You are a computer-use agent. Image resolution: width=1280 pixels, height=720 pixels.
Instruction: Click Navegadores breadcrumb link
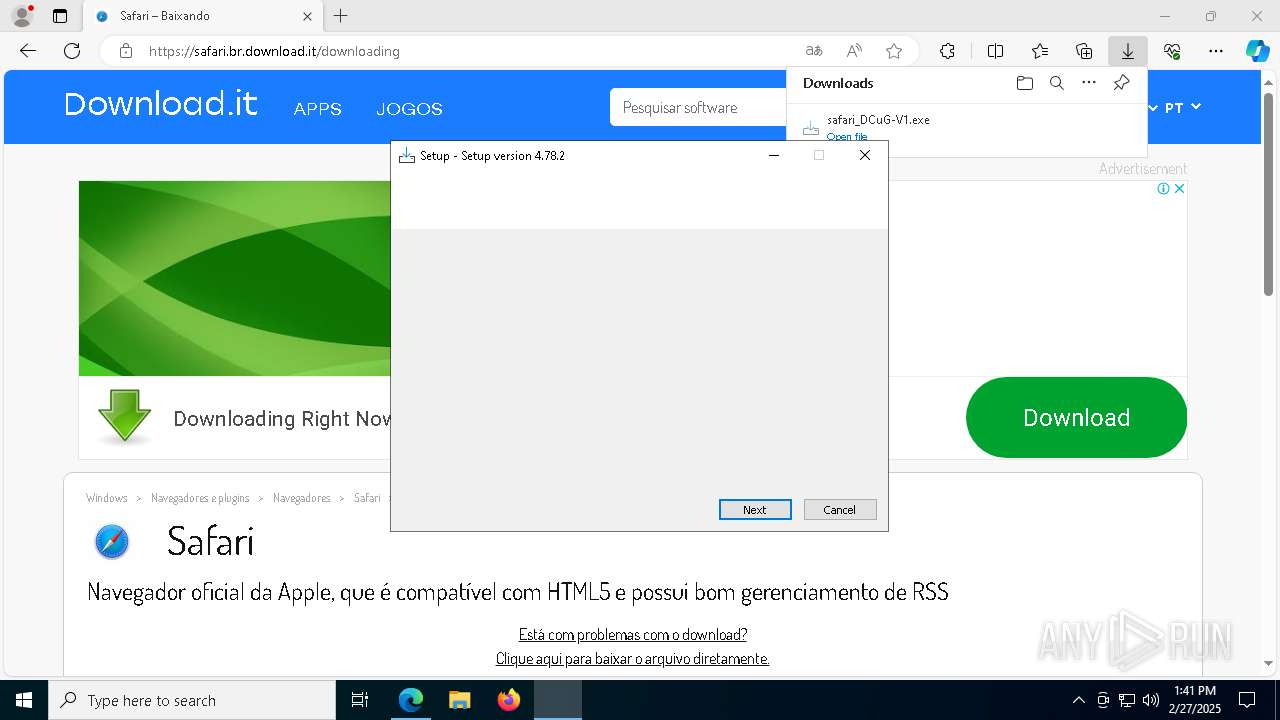pyautogui.click(x=302, y=498)
